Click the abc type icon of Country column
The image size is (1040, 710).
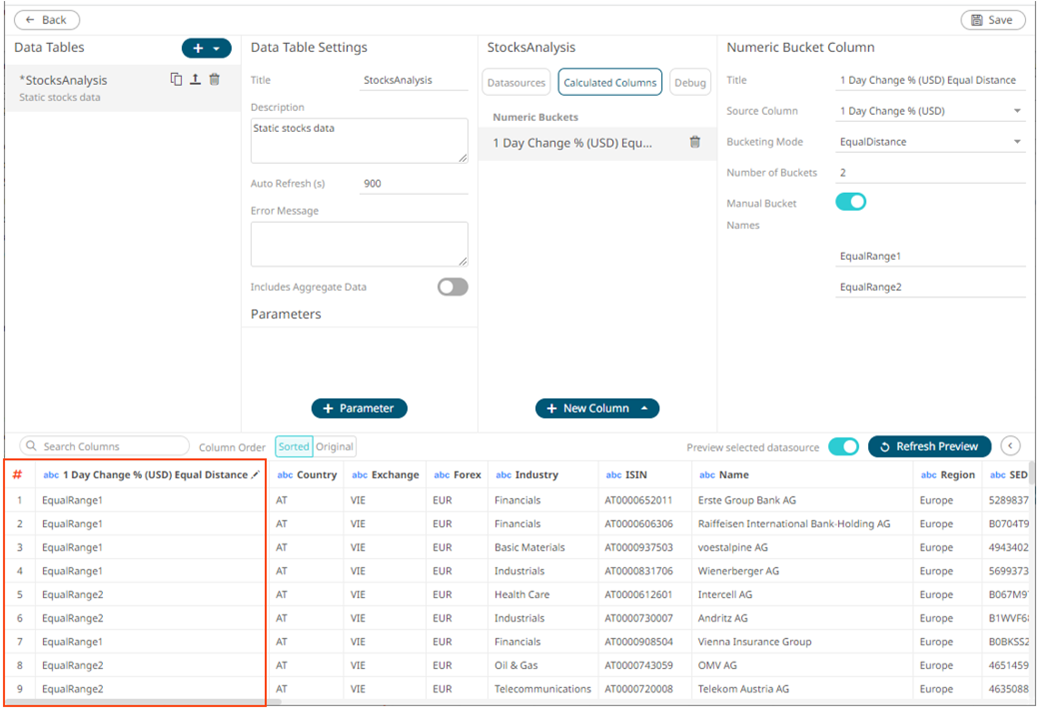point(285,474)
